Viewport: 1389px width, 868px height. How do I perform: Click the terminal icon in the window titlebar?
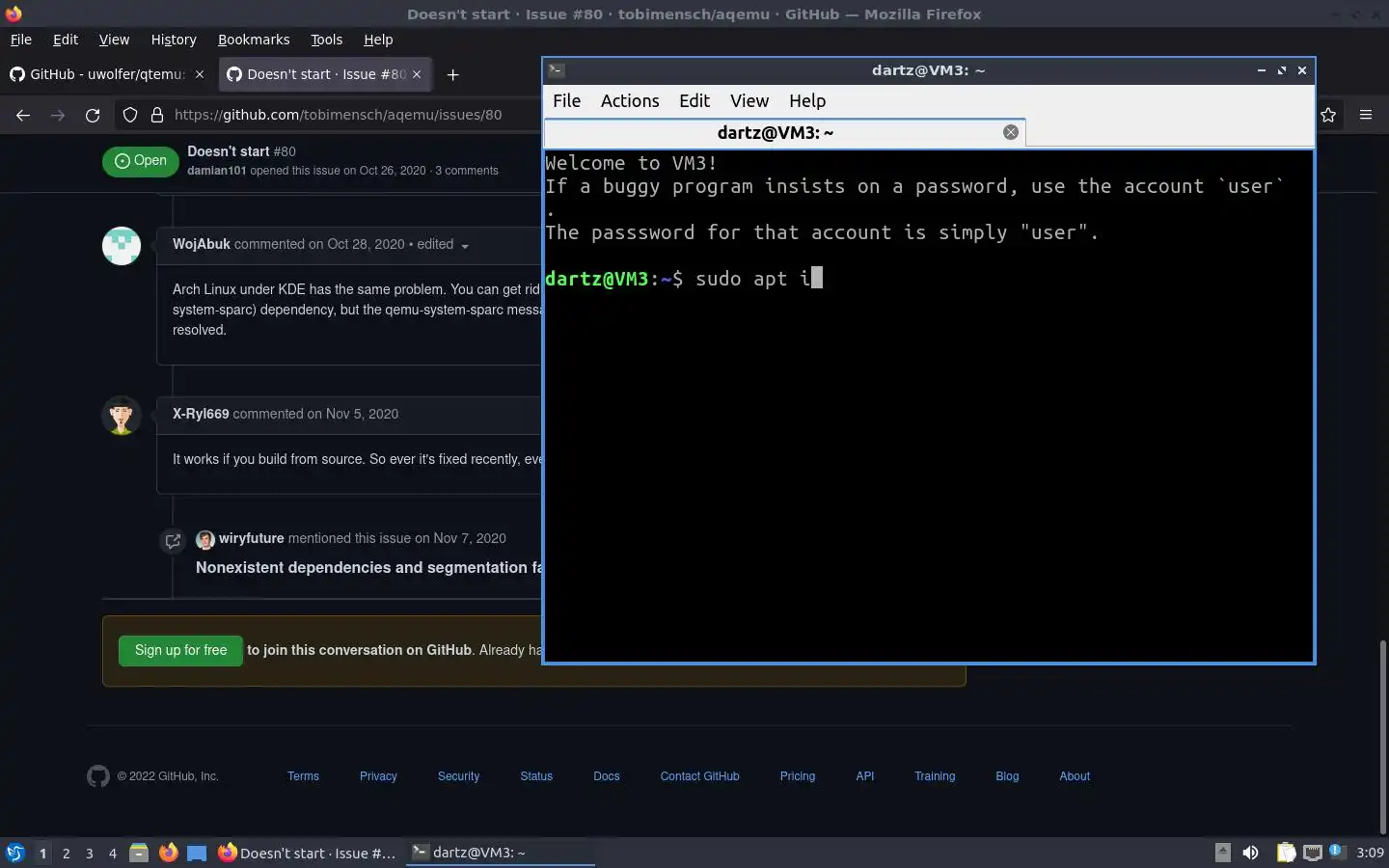coord(557,70)
